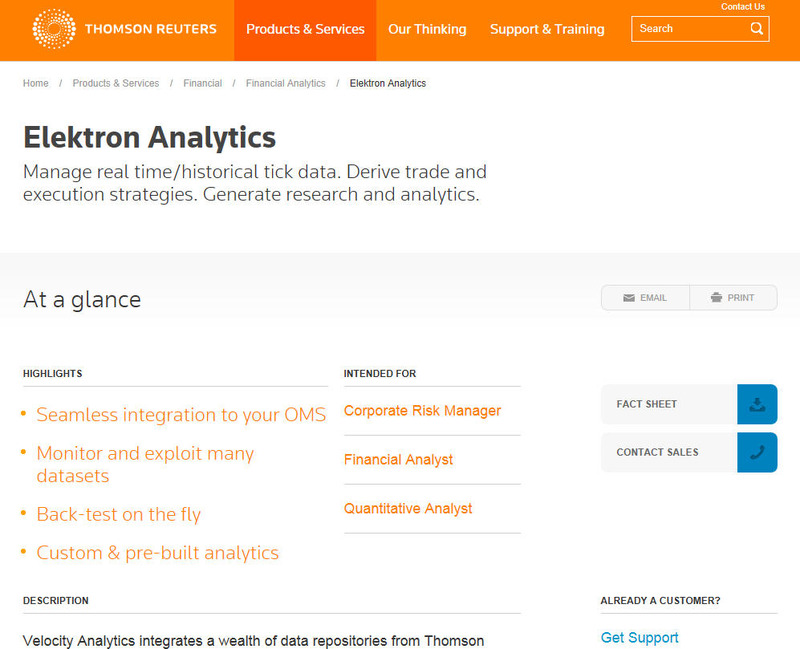Follow the Contact Us link
The image size is (800, 649).
click(743, 7)
